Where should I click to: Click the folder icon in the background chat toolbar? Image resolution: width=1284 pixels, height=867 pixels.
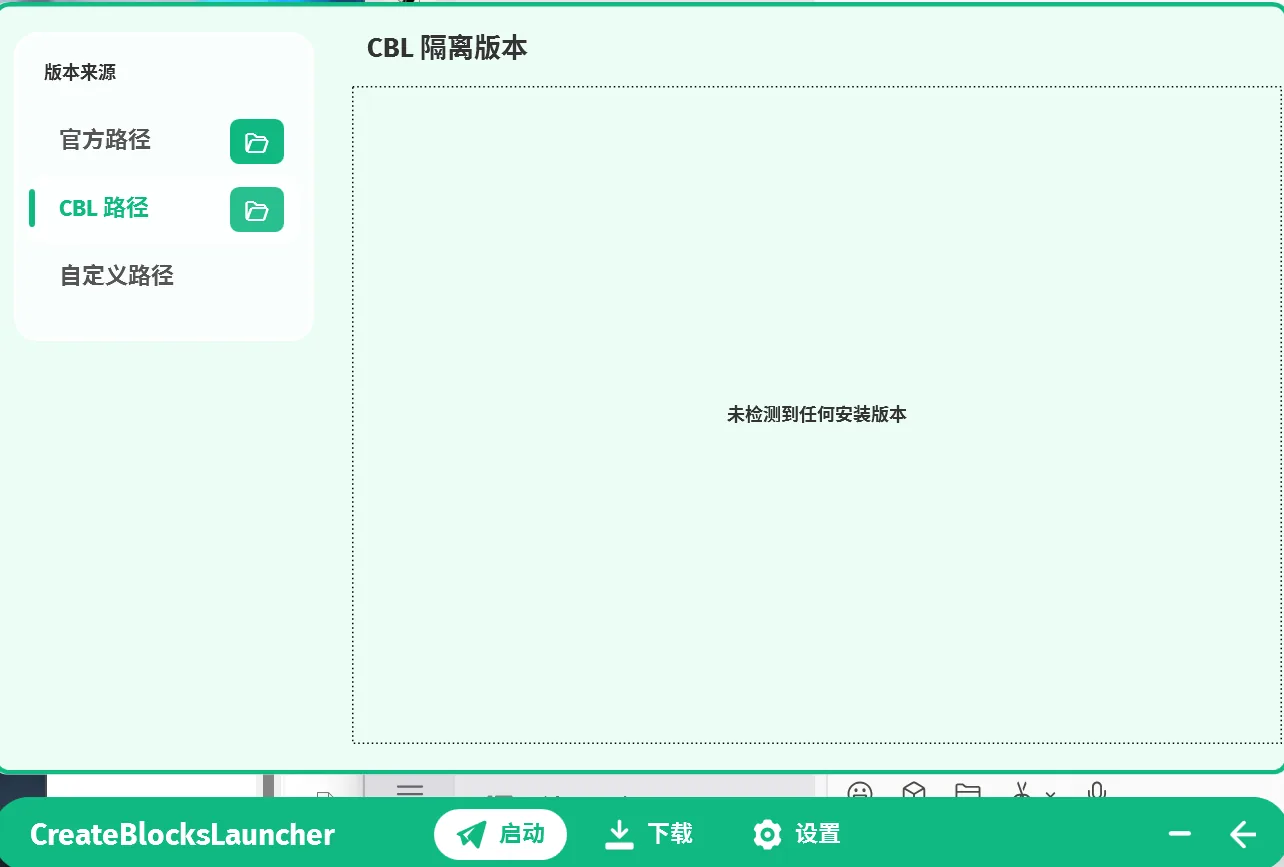pos(967,792)
